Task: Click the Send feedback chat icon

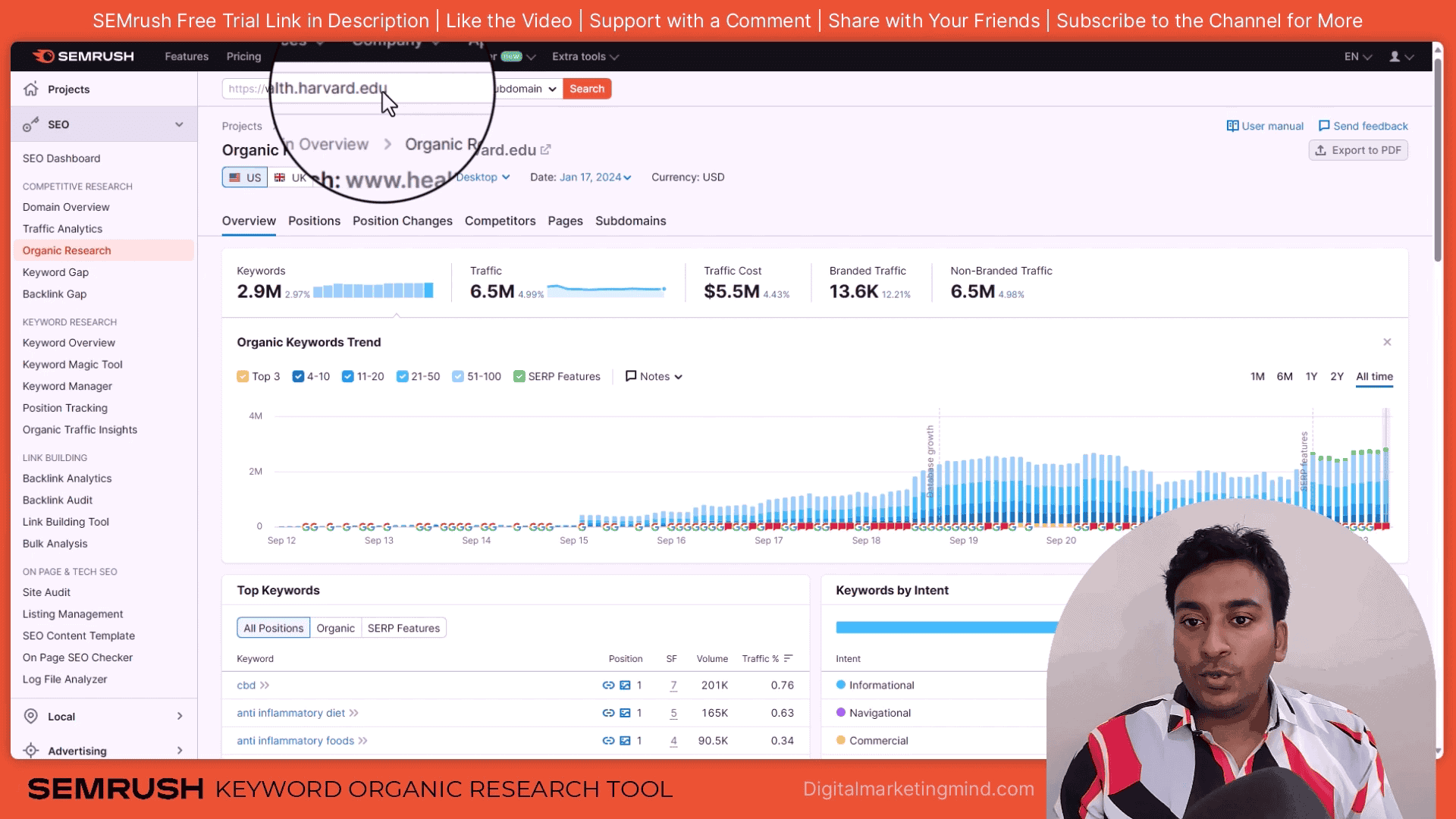Action: tap(1324, 126)
